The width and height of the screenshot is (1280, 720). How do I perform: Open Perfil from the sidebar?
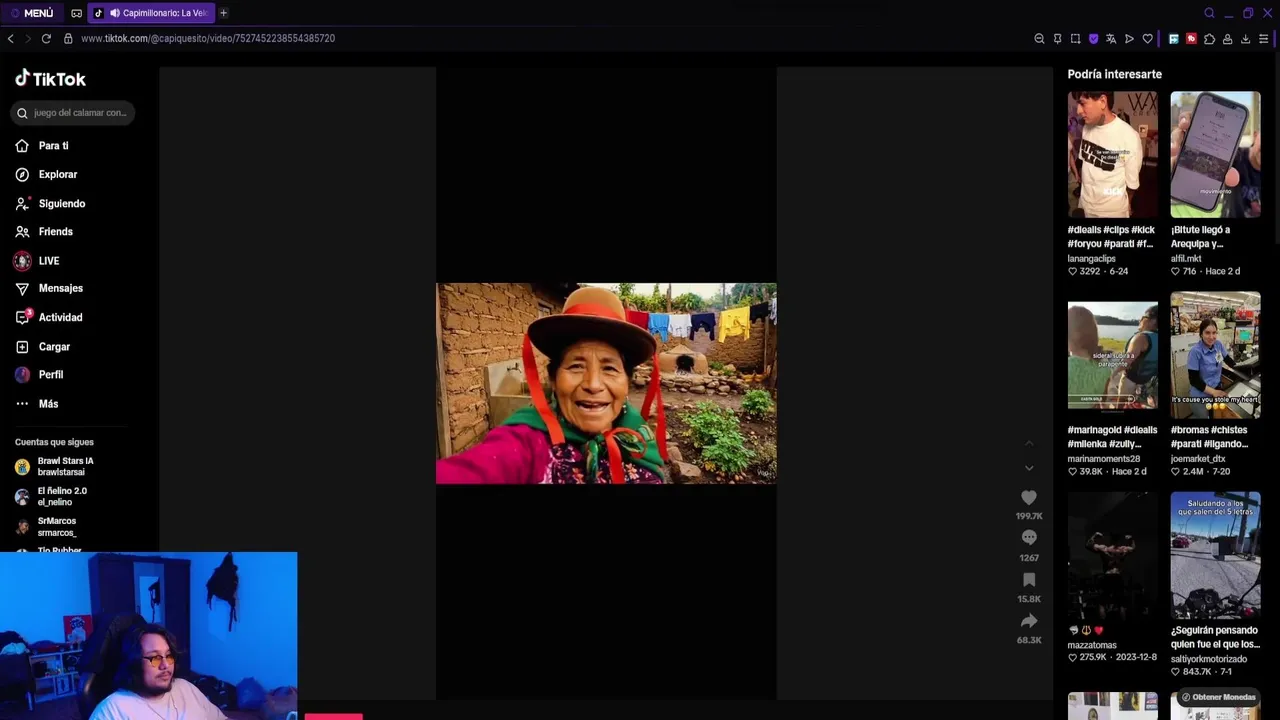40,375
